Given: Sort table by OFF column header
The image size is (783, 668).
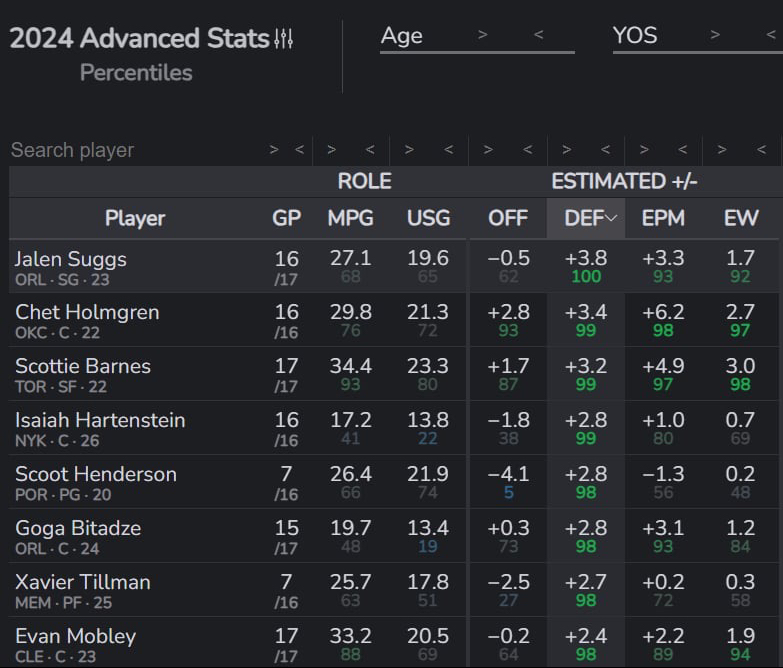Looking at the screenshot, I should 508,218.
